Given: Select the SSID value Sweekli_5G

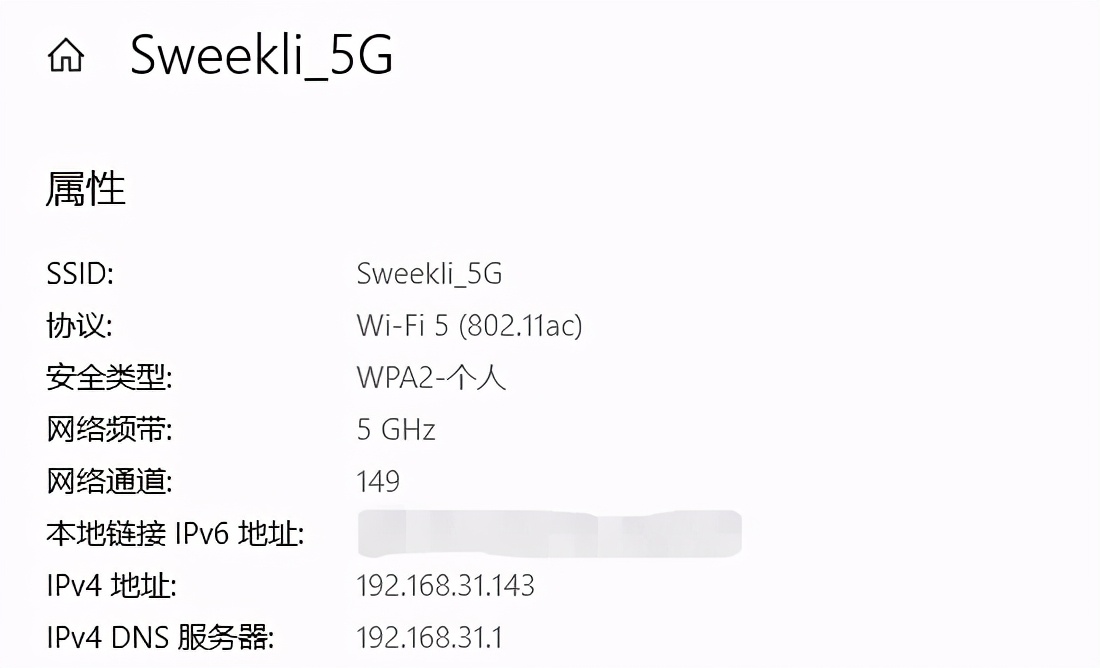Looking at the screenshot, I should (430, 272).
